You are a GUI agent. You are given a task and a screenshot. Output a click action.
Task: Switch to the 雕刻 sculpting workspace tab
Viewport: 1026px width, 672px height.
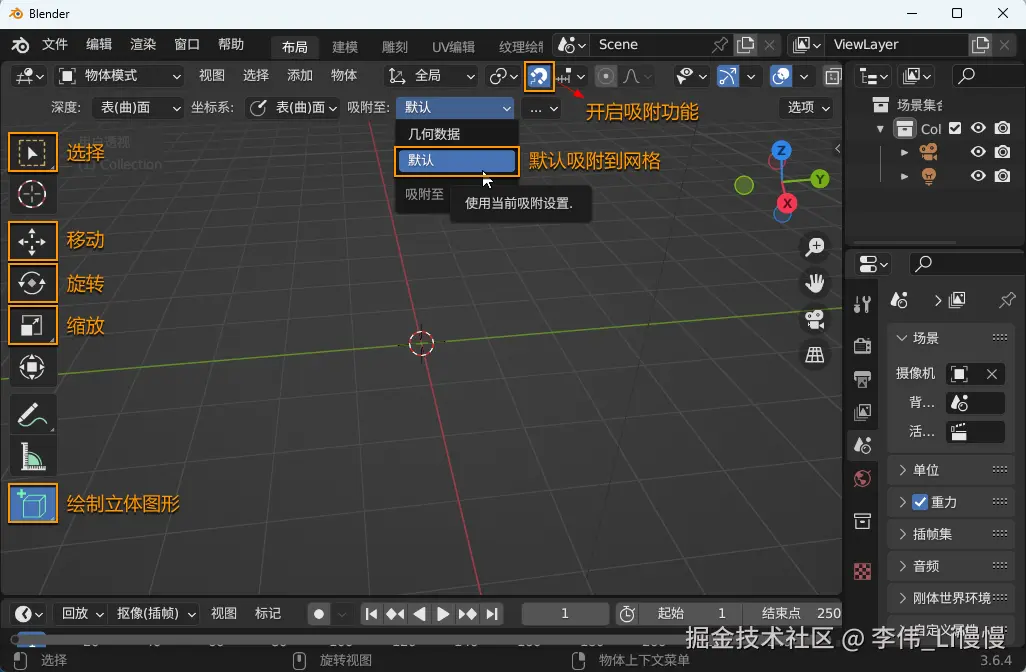[395, 46]
